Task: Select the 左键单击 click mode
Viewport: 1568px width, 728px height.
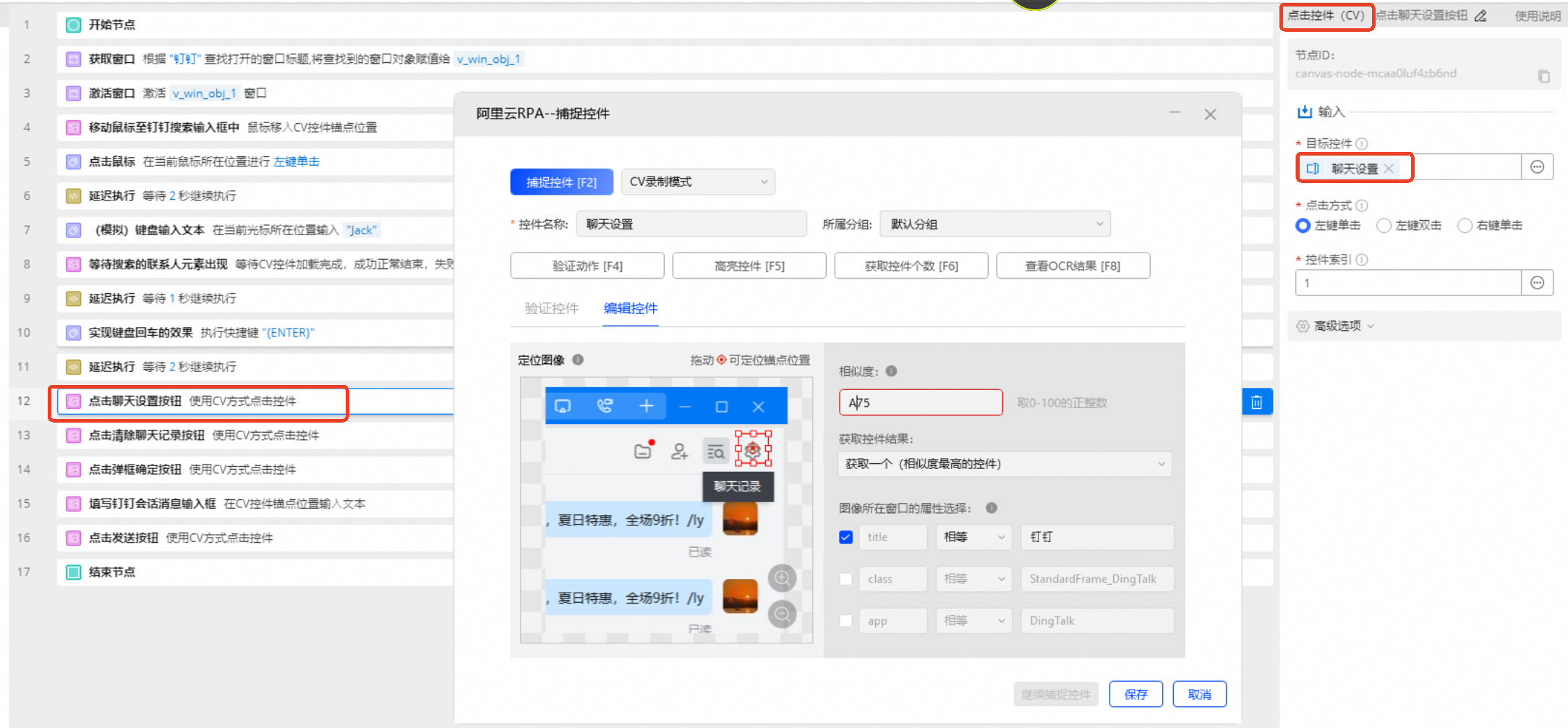Action: pyautogui.click(x=1303, y=226)
